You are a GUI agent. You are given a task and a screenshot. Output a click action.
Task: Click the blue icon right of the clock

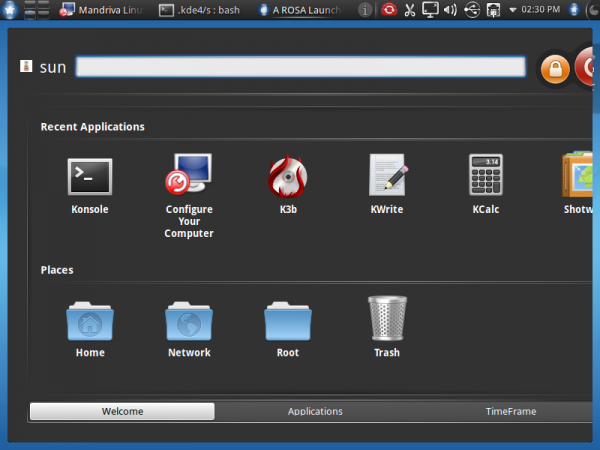pos(574,10)
